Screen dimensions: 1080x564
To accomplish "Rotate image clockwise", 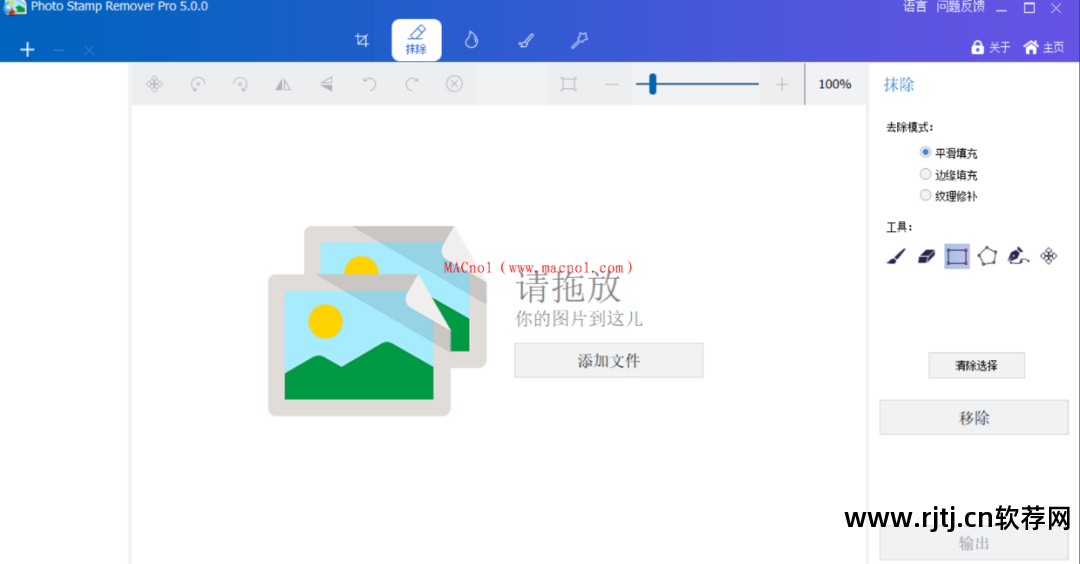I will point(240,84).
